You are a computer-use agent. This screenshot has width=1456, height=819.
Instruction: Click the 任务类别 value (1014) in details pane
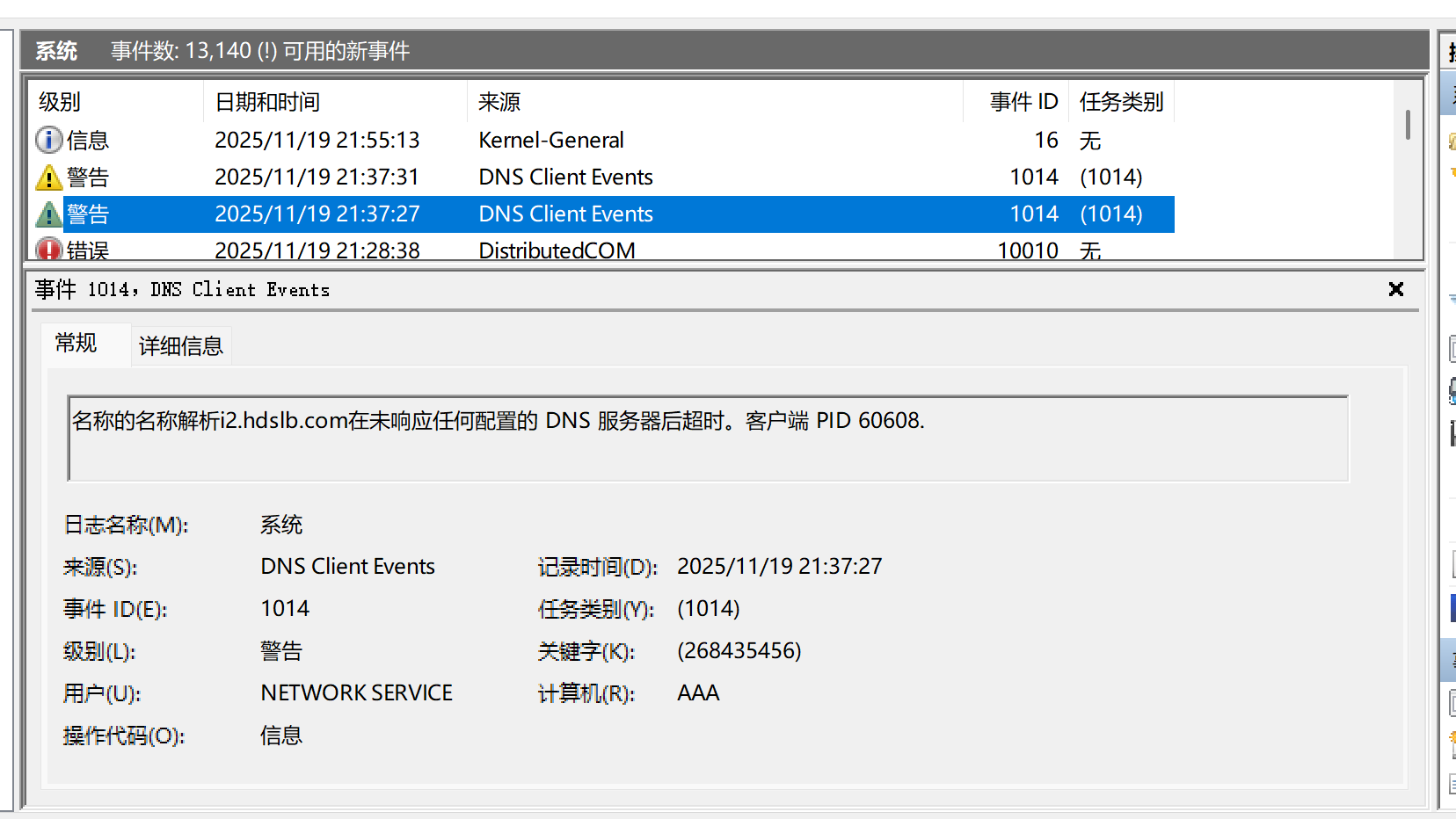tap(709, 609)
